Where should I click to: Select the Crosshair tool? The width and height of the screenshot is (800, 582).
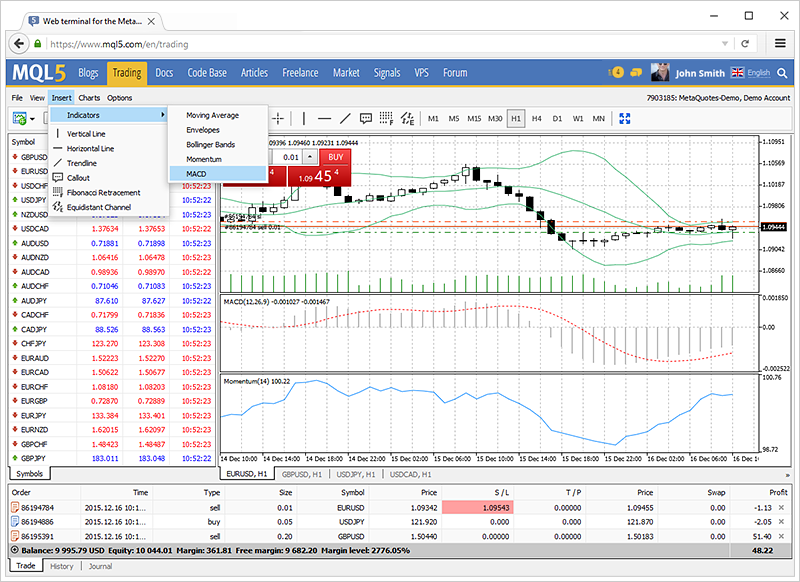point(277,118)
